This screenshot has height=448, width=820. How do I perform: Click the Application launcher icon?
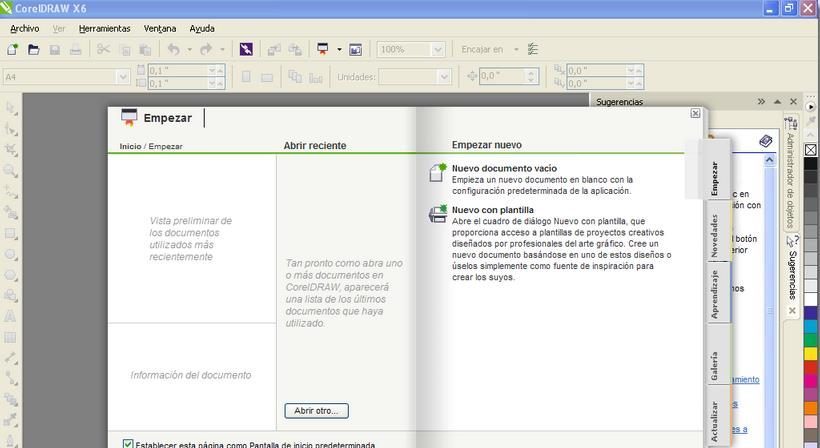(323, 49)
